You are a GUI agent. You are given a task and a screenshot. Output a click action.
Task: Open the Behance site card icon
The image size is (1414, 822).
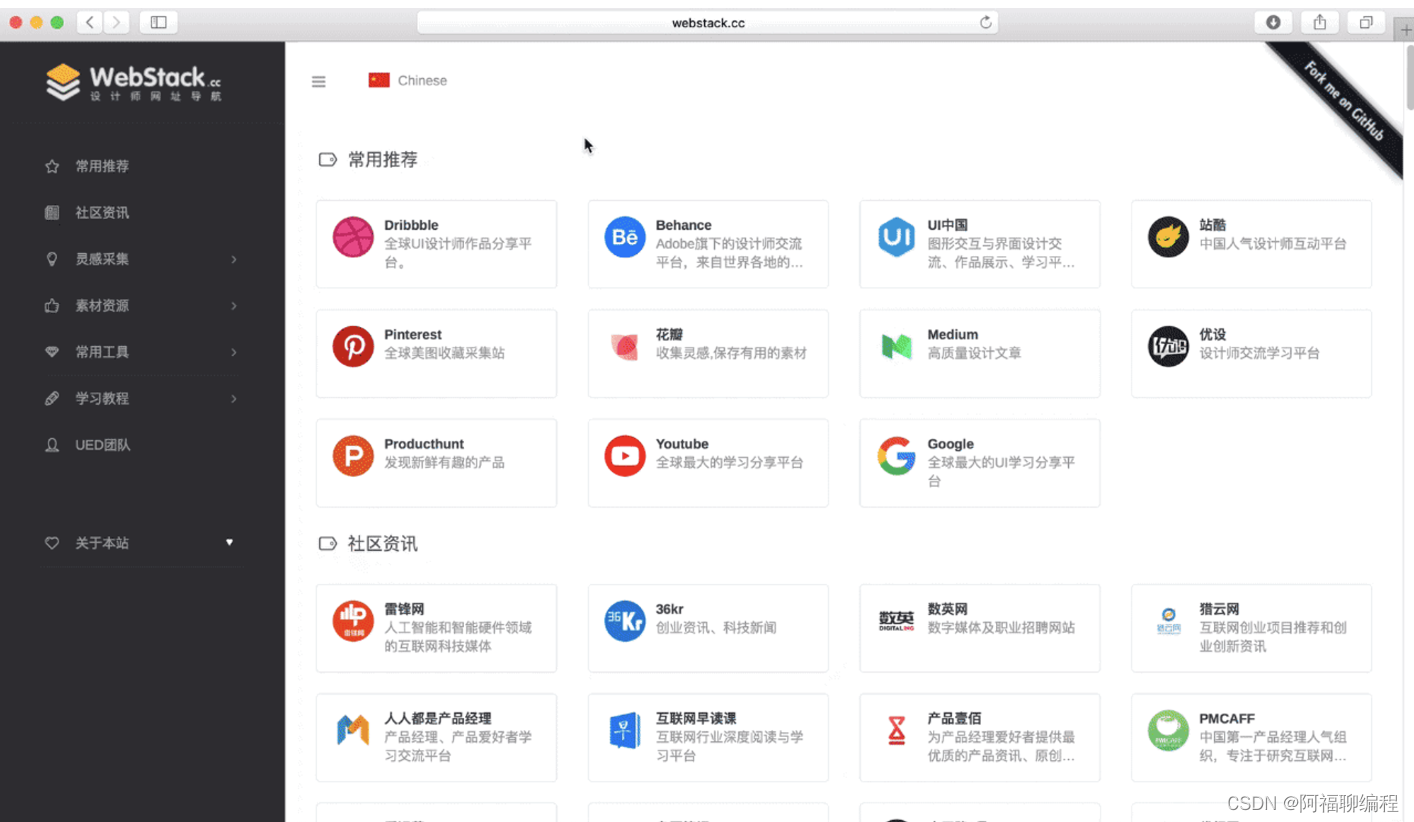click(624, 238)
